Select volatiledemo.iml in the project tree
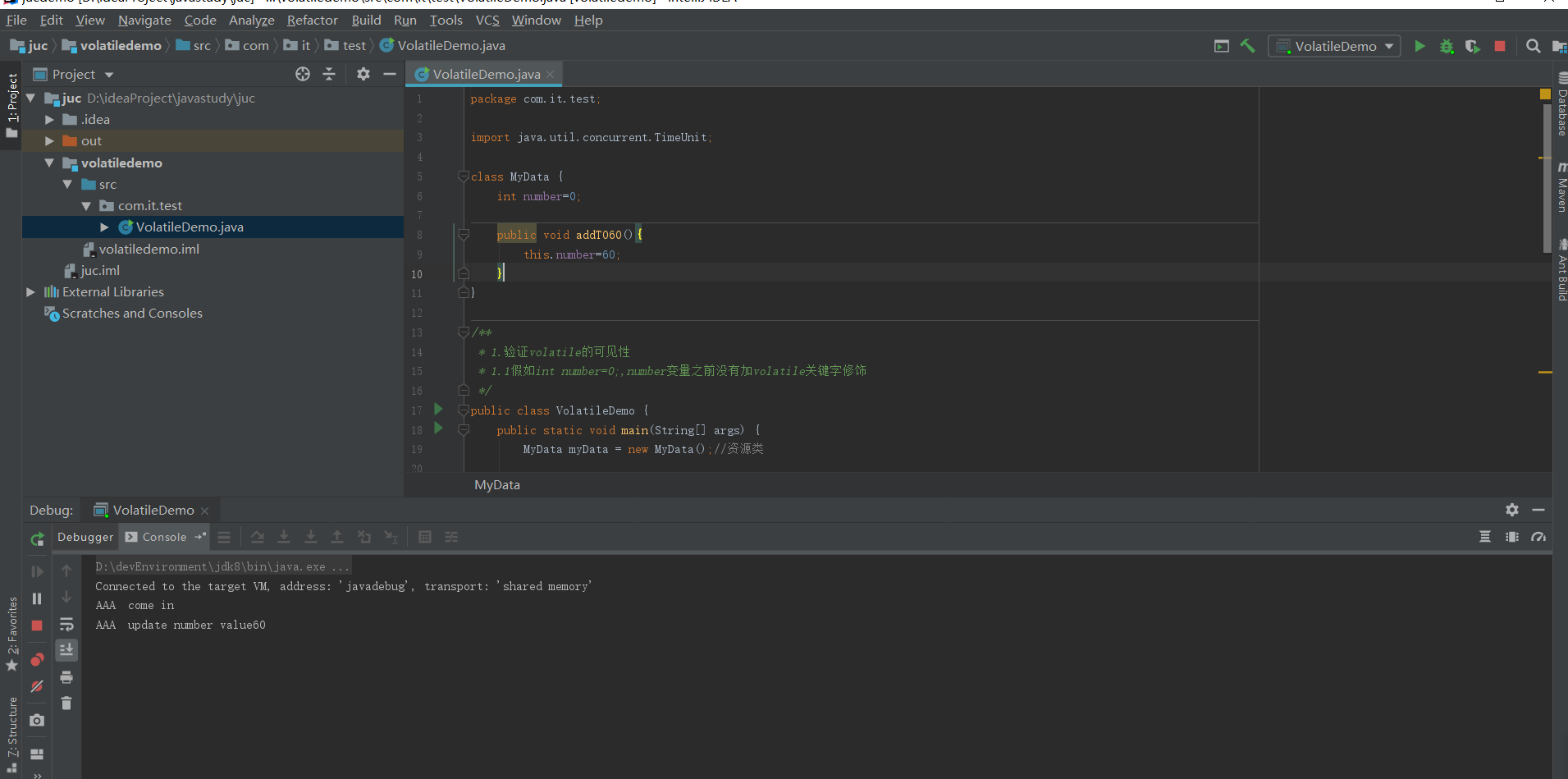 coord(149,249)
